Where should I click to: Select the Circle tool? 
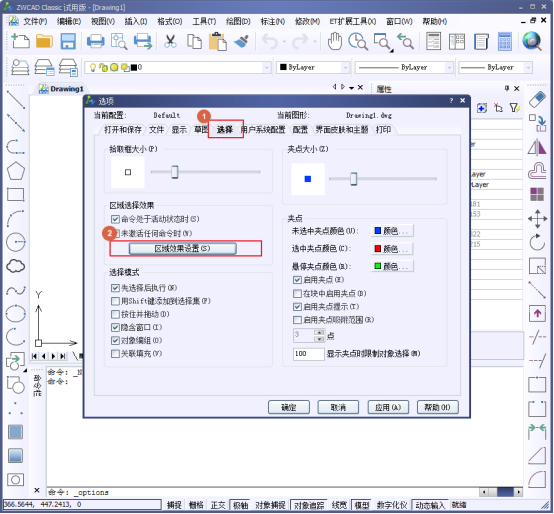(x=16, y=242)
